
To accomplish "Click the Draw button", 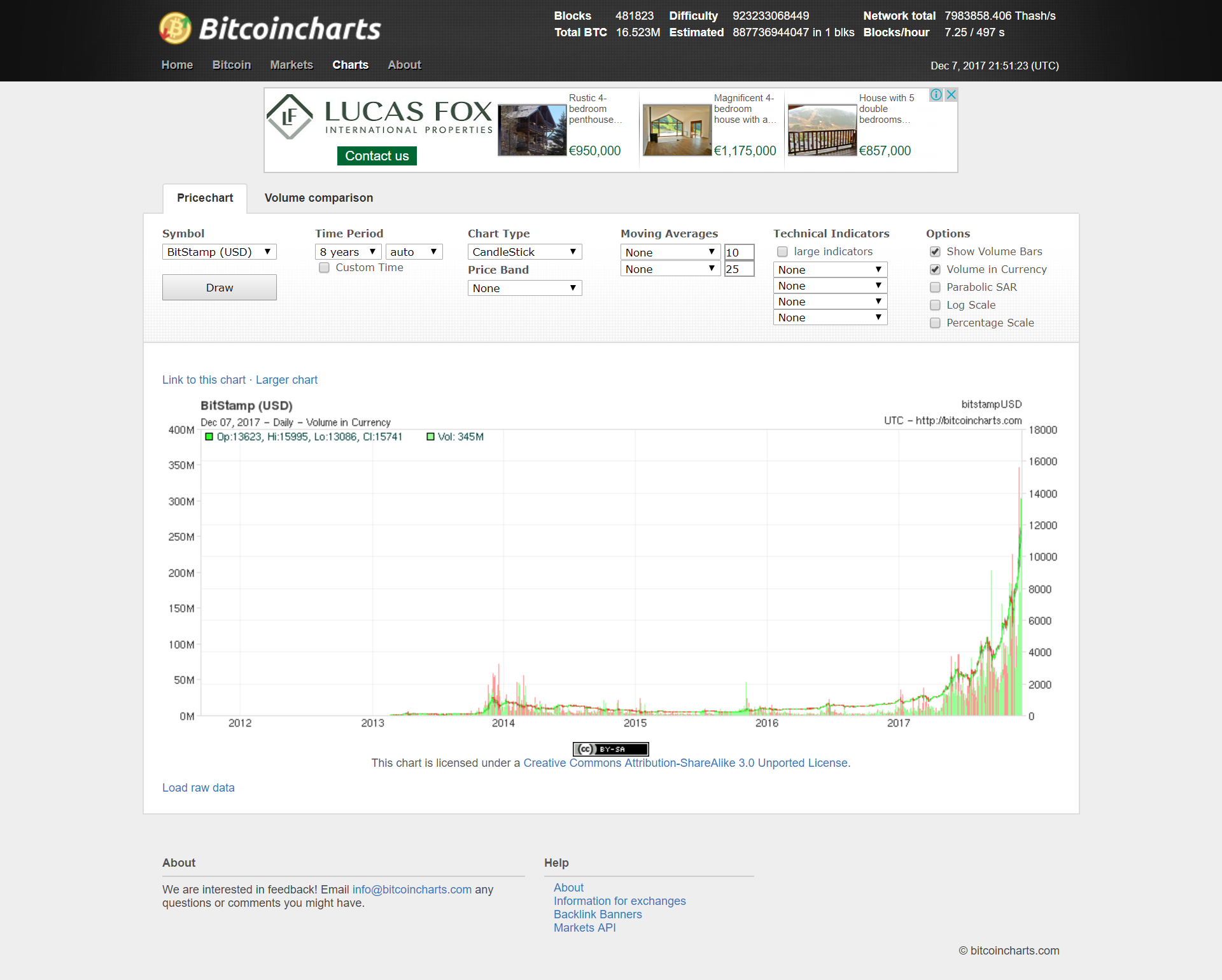I will point(220,288).
